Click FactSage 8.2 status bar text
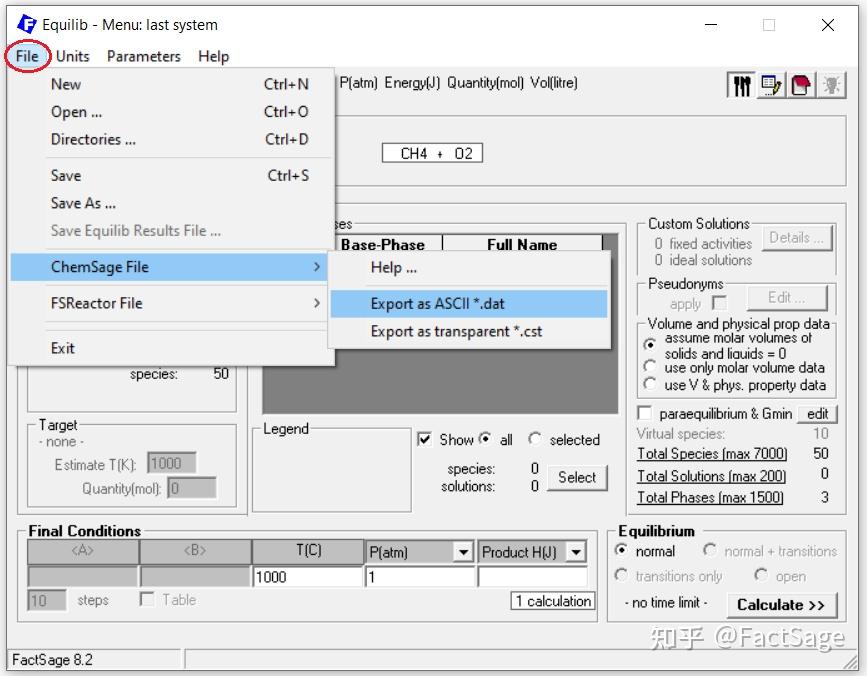Screen dimensions: 867x676 tap(53, 660)
